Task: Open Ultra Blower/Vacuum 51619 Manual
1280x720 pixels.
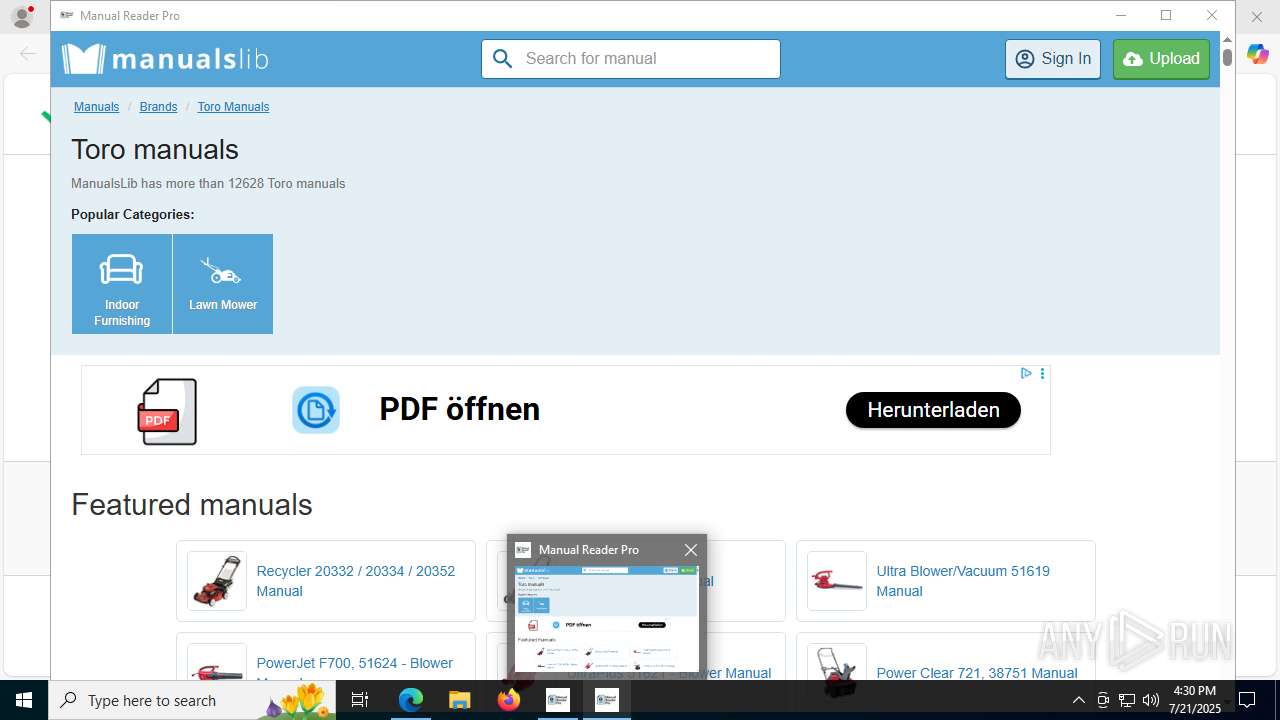Action: pyautogui.click(x=963, y=581)
